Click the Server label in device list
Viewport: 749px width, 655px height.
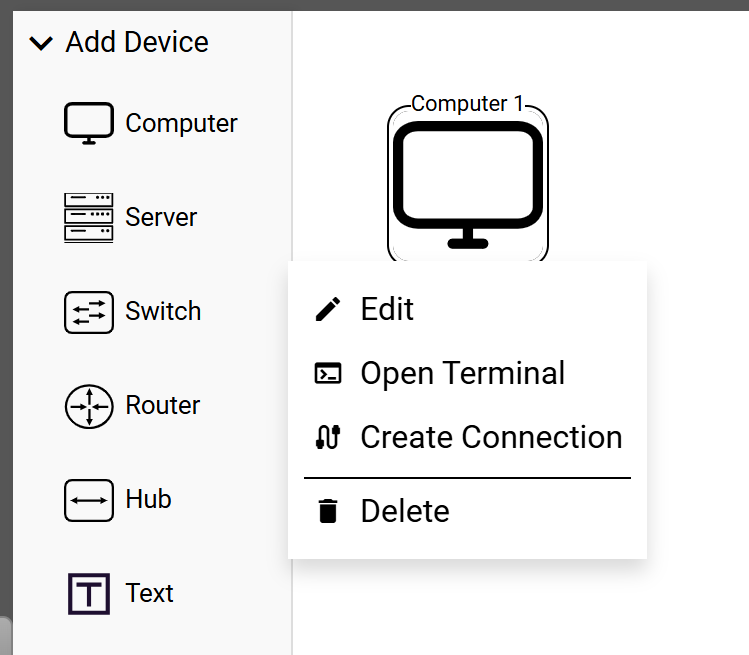click(161, 217)
